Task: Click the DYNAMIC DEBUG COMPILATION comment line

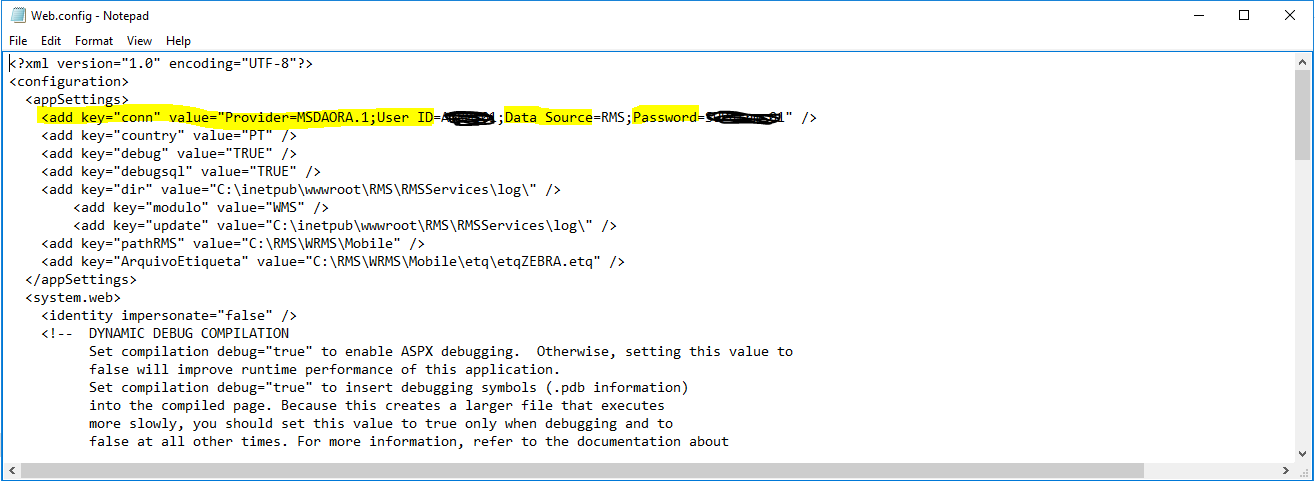Action: tap(165, 334)
